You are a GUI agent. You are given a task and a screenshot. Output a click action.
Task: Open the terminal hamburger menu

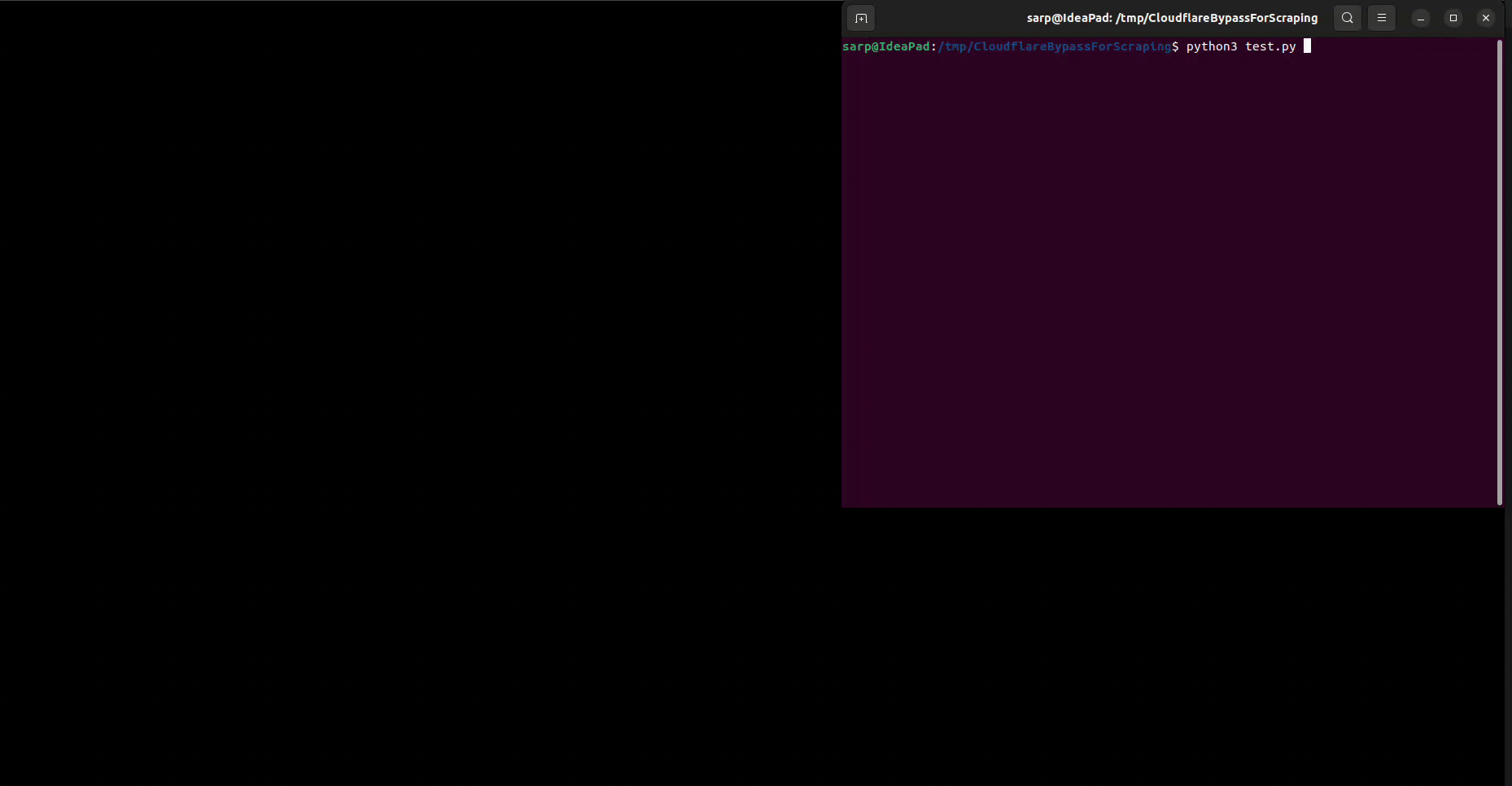point(1382,18)
